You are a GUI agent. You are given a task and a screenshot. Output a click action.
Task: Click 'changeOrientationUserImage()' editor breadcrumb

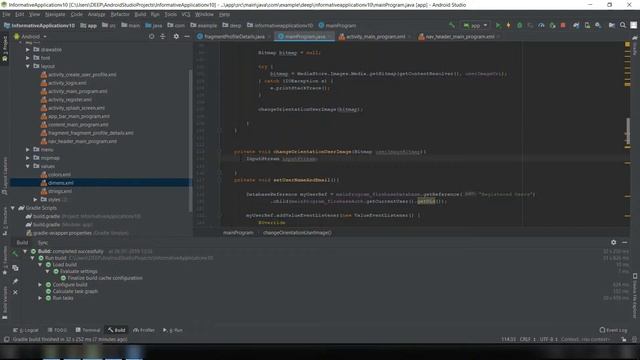297,233
